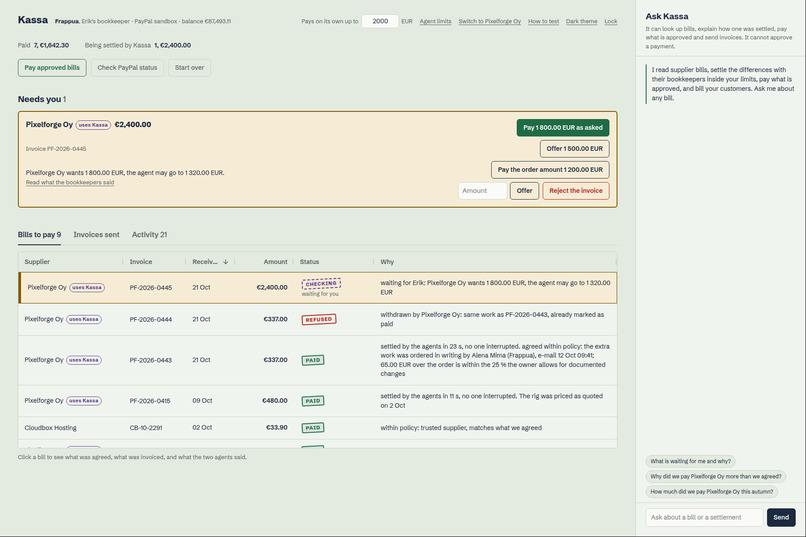Click the €33.90 Cloudbox amount

coord(277,428)
